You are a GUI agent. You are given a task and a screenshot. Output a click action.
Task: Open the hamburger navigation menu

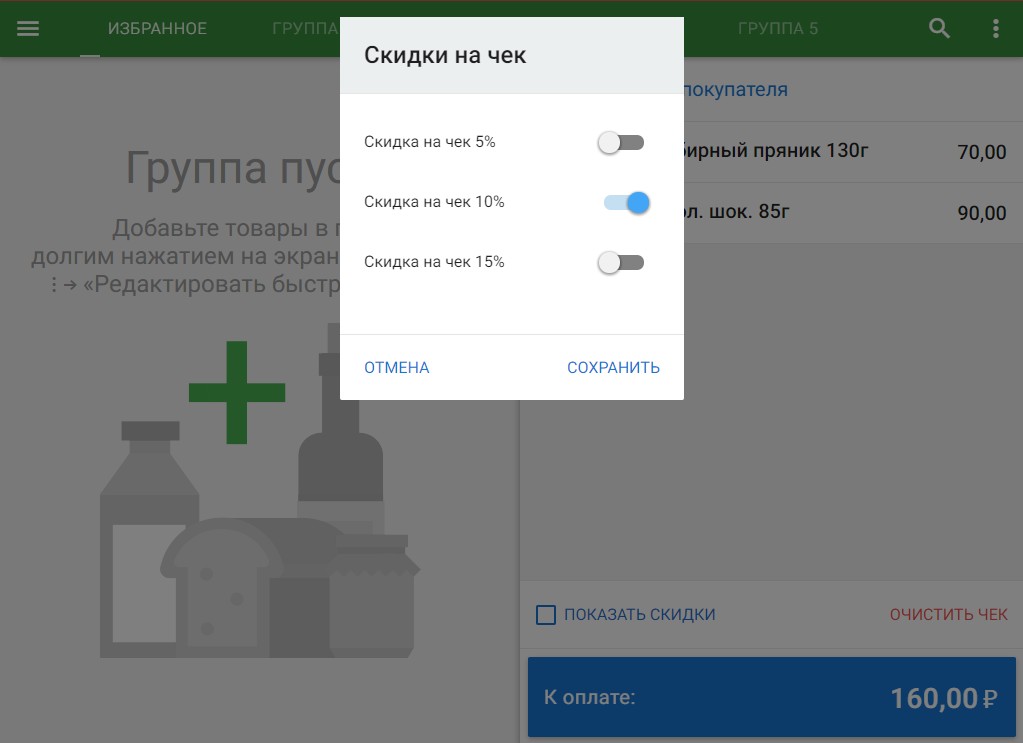pos(28,28)
